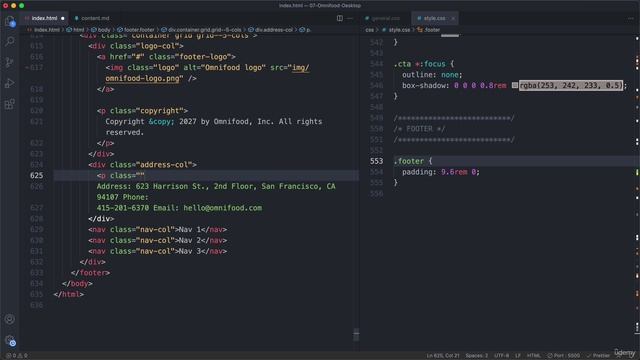Open the Source Control view
This screenshot has width=640, height=360.
(x=10, y=62)
